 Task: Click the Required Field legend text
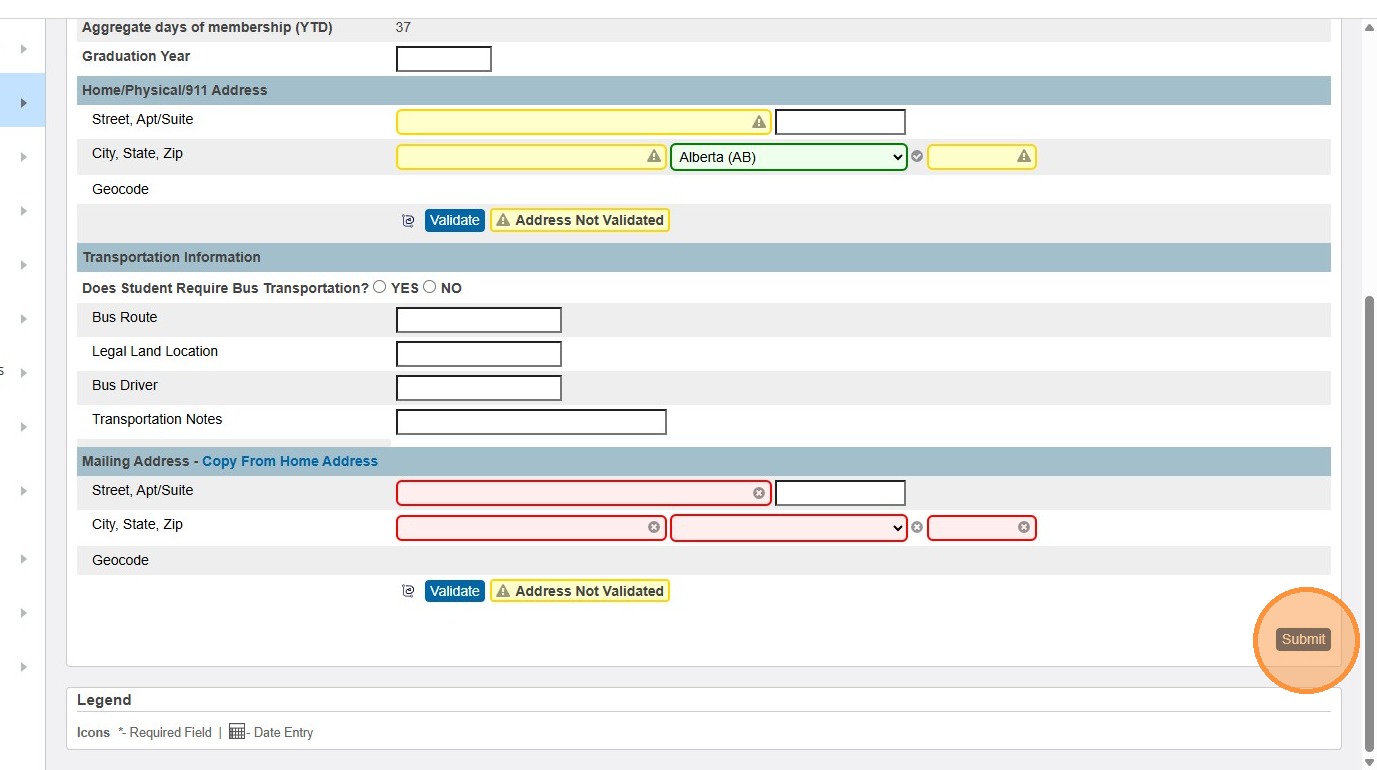coord(165,732)
